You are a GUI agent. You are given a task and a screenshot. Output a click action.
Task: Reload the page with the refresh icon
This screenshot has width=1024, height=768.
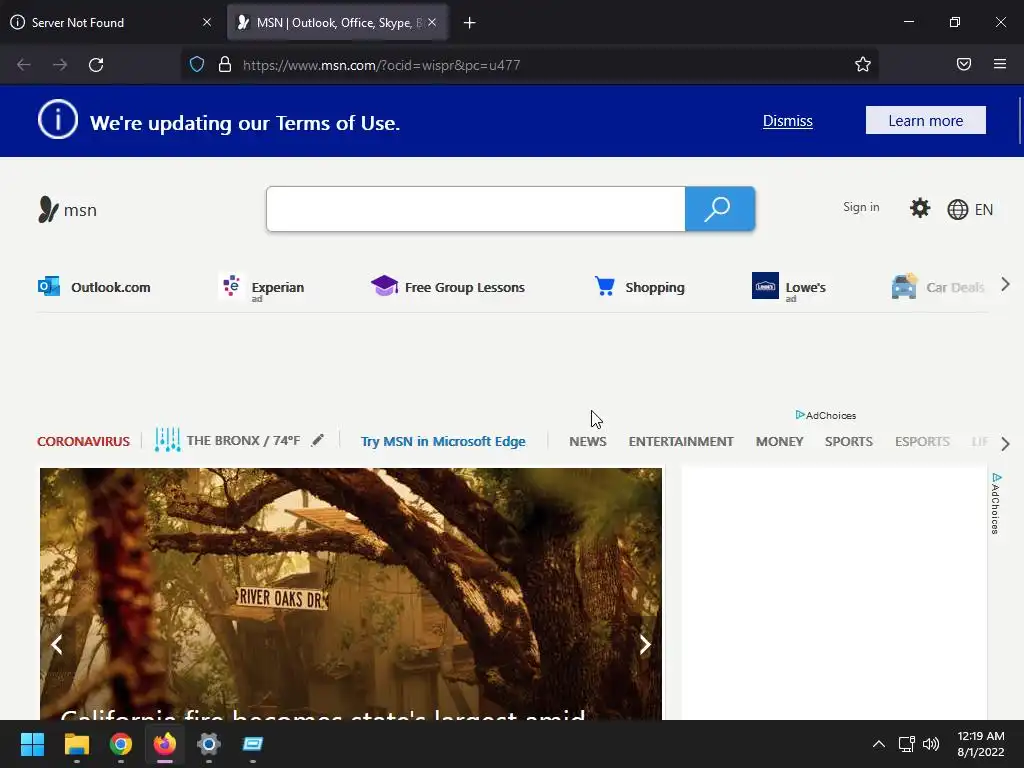[96, 65]
